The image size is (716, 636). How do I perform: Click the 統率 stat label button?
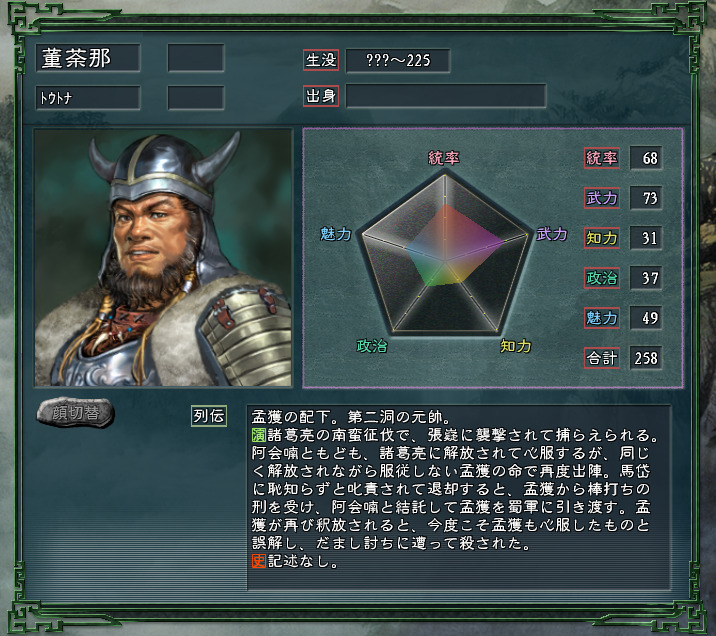(602, 158)
